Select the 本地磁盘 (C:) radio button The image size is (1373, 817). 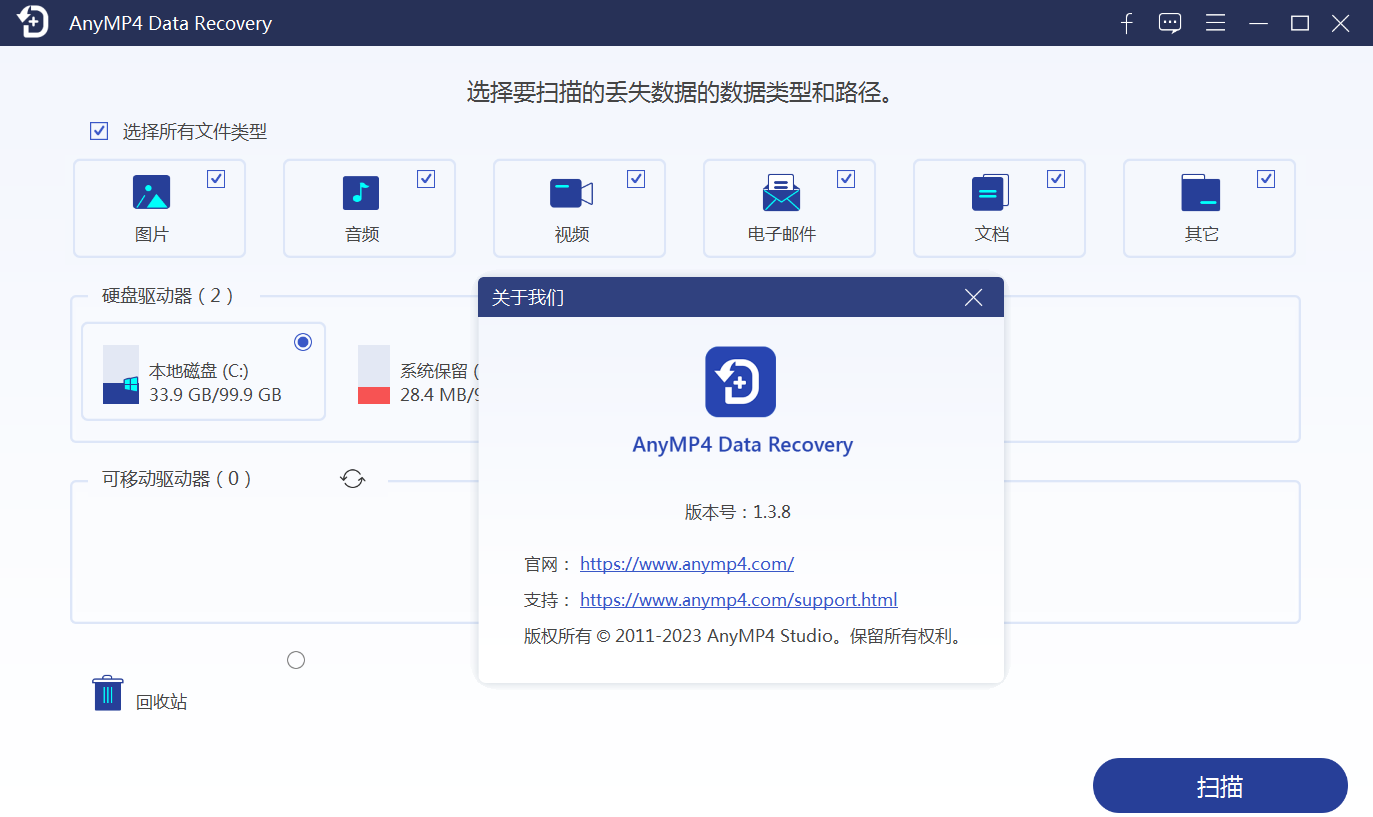tap(303, 342)
